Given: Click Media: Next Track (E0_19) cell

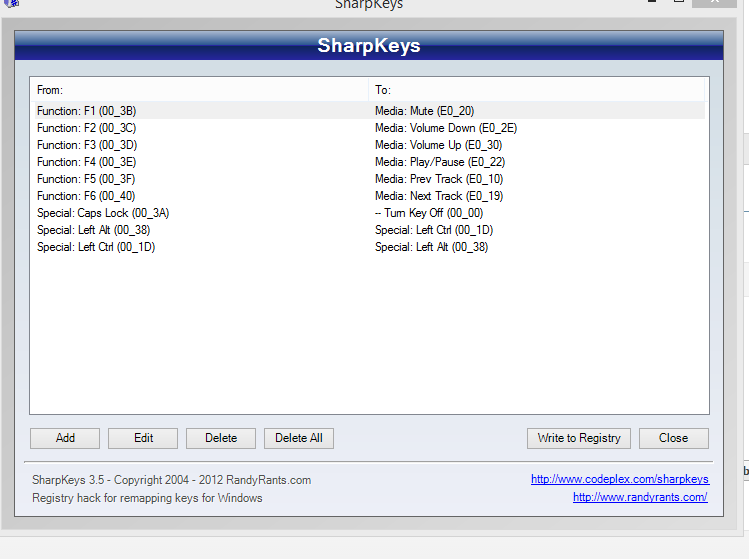Looking at the screenshot, I should [439, 196].
